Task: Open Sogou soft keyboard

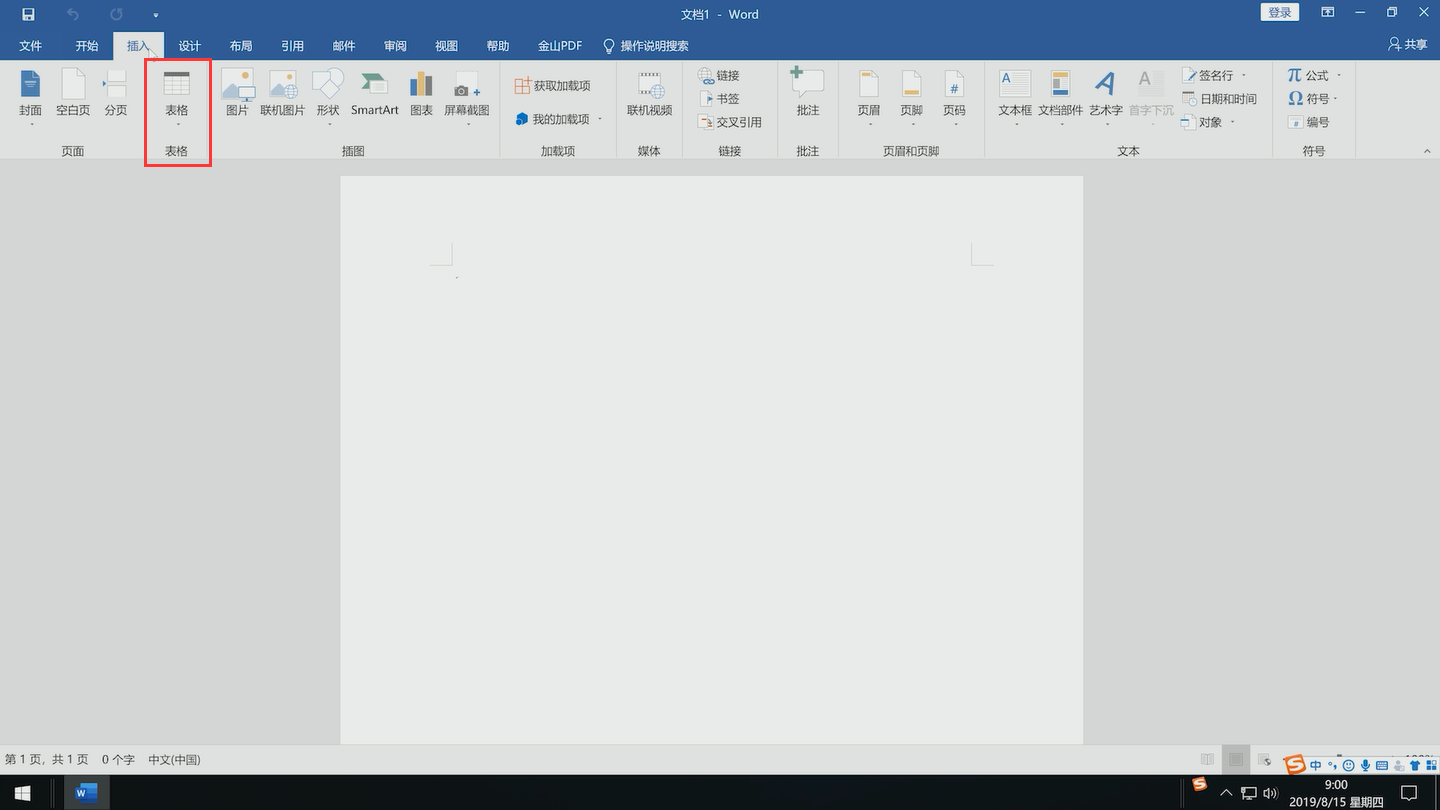Action: pyautogui.click(x=1382, y=766)
